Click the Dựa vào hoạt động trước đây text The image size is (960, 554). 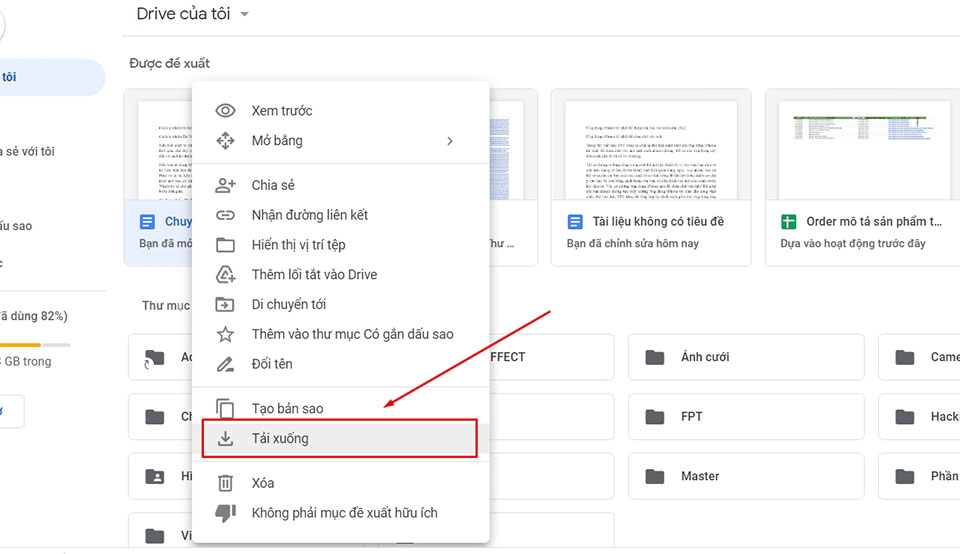[x=853, y=244]
